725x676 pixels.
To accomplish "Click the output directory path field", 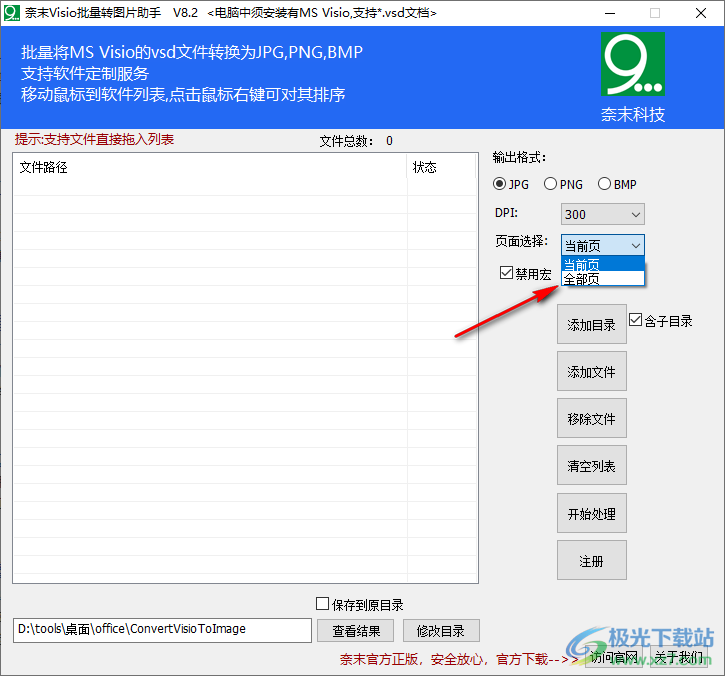I will pyautogui.click(x=162, y=630).
